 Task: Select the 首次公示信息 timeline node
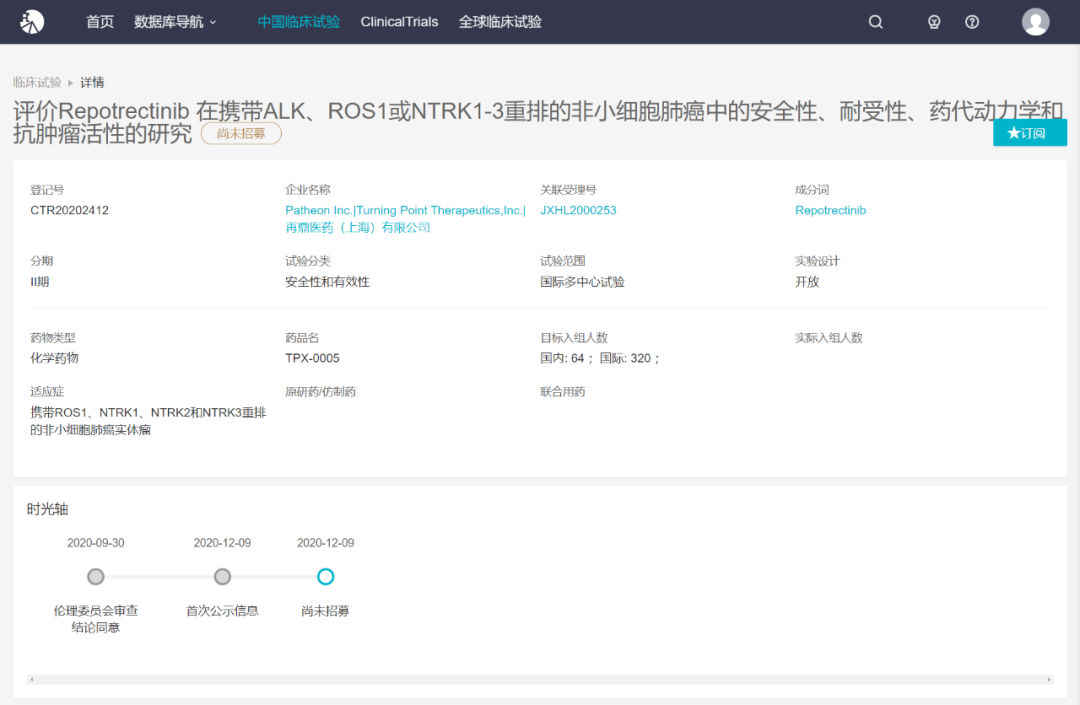tap(222, 576)
